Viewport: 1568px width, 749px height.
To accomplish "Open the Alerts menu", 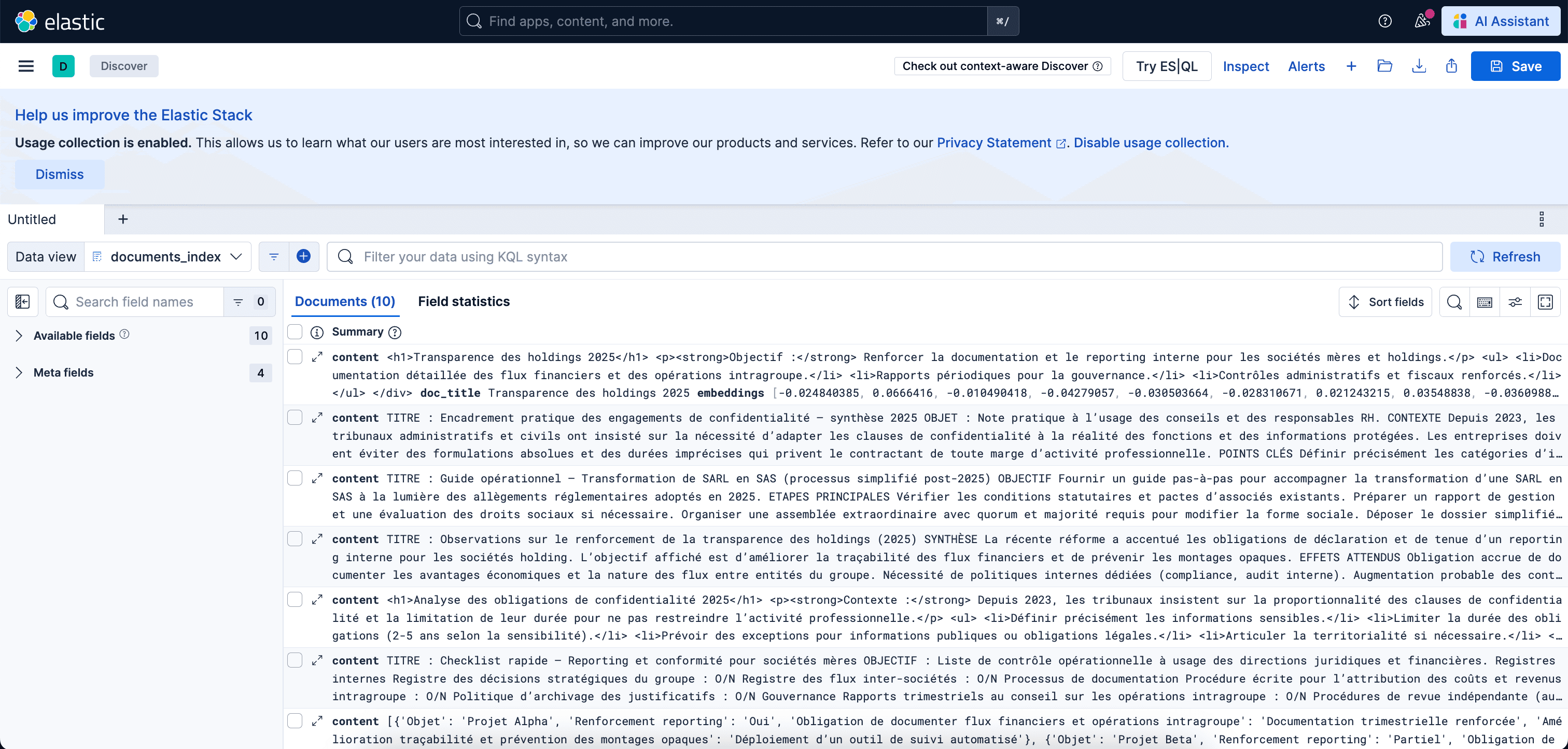I will pyautogui.click(x=1306, y=66).
